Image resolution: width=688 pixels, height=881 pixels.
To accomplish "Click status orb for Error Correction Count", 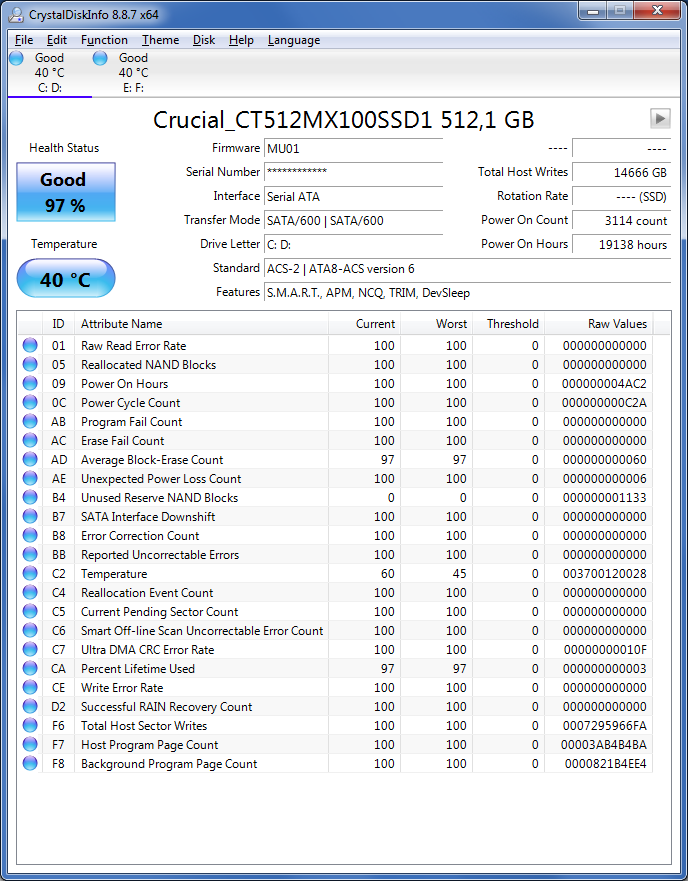I will tap(30, 535).
